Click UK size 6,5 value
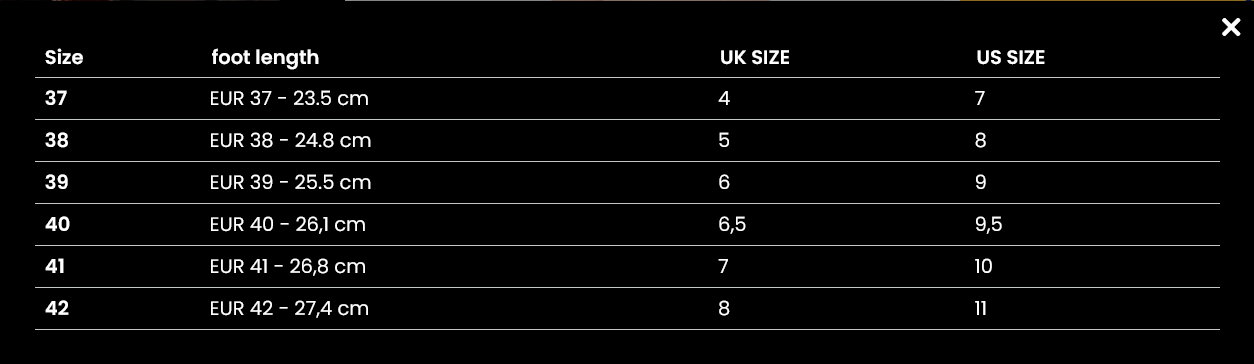Screen dimensions: 1254x364 (732, 225)
